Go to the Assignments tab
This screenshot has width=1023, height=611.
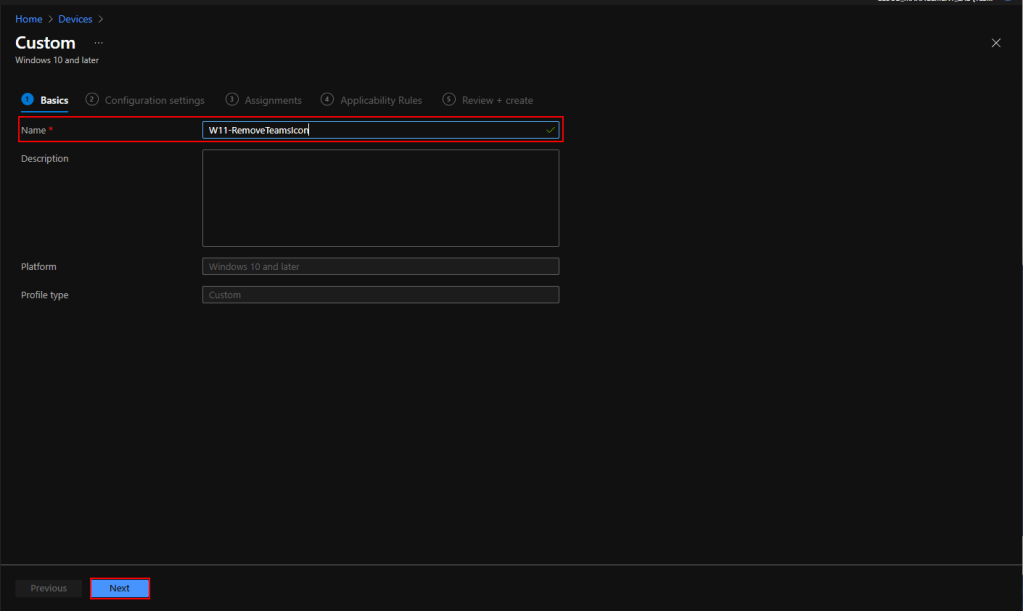[x=273, y=100]
